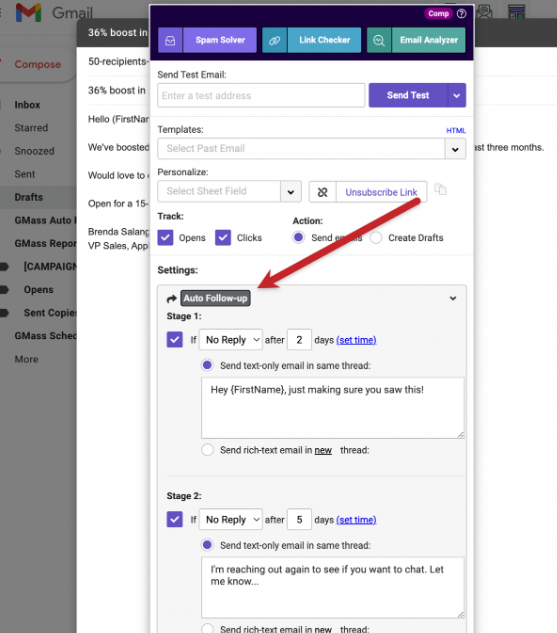Expand the More labels item
The height and width of the screenshot is (633, 557).
click(x=26, y=359)
